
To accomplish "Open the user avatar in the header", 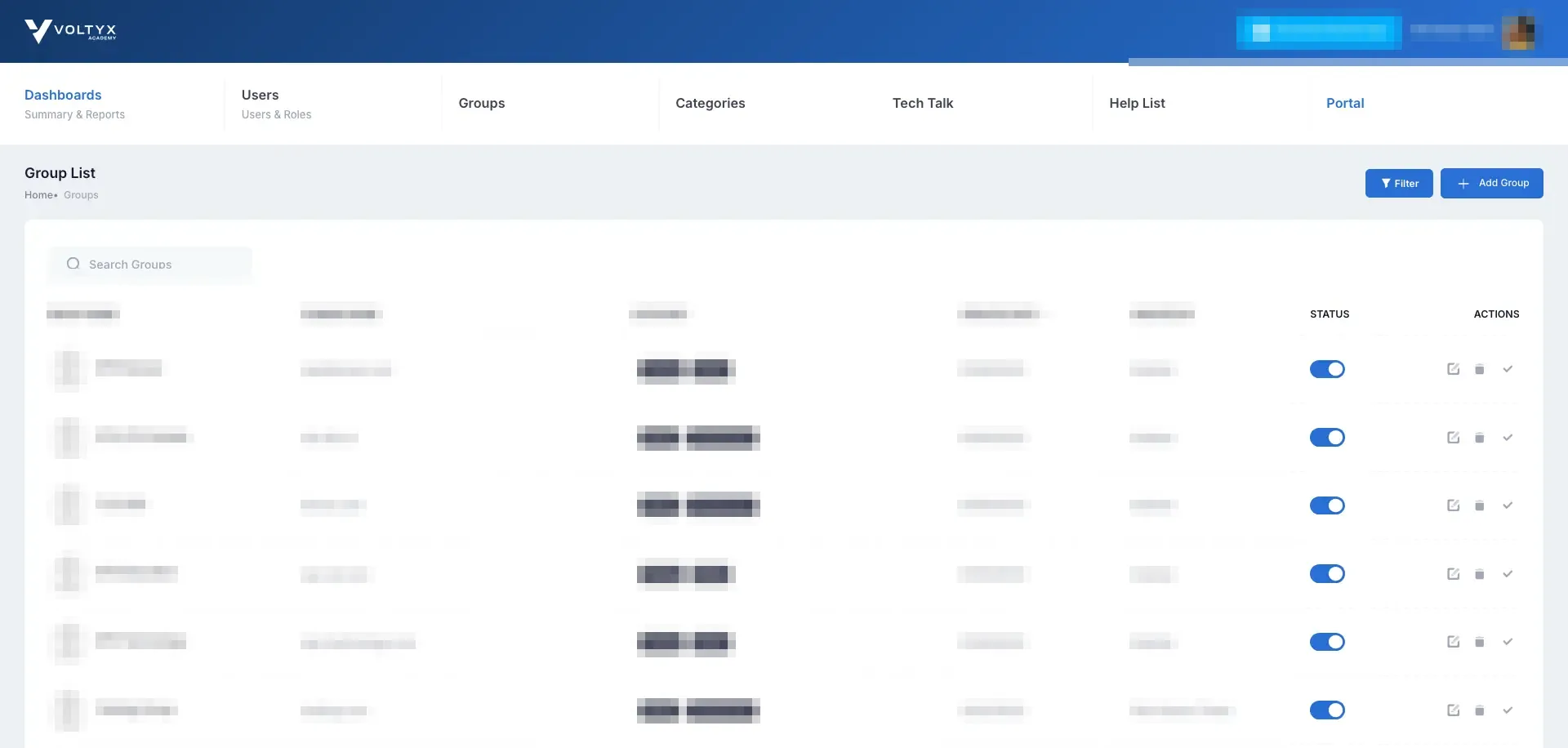I will [1518, 32].
